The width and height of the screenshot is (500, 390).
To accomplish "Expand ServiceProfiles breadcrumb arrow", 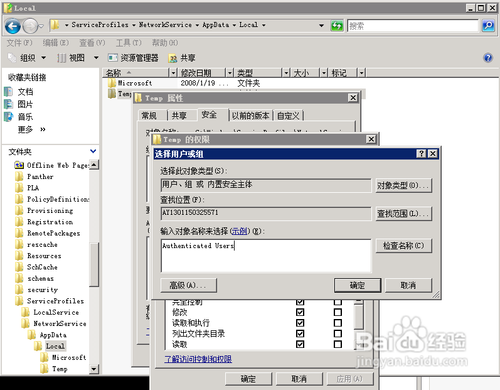I will coord(133,25).
